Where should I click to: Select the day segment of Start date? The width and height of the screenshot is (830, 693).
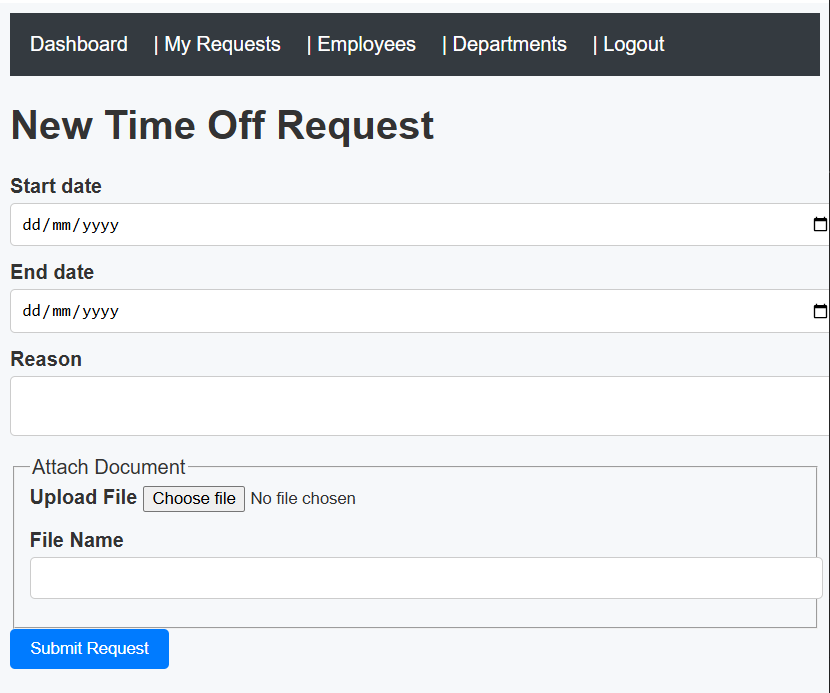pos(30,225)
